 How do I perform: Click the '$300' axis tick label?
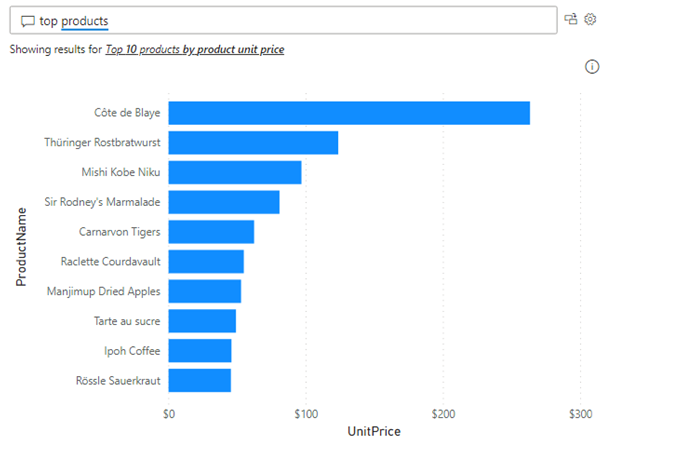(581, 414)
